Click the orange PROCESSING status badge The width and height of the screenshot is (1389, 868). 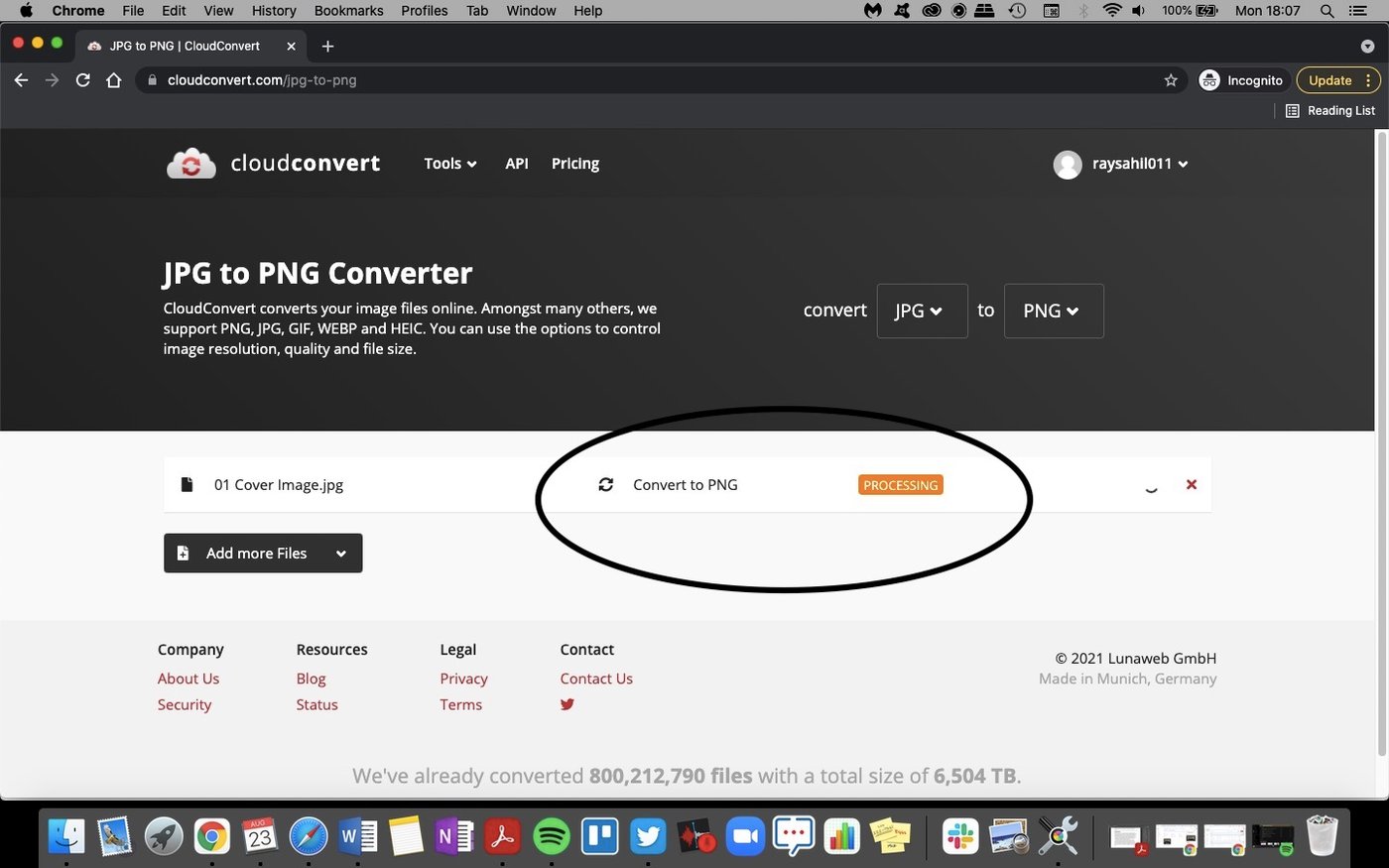coord(900,485)
